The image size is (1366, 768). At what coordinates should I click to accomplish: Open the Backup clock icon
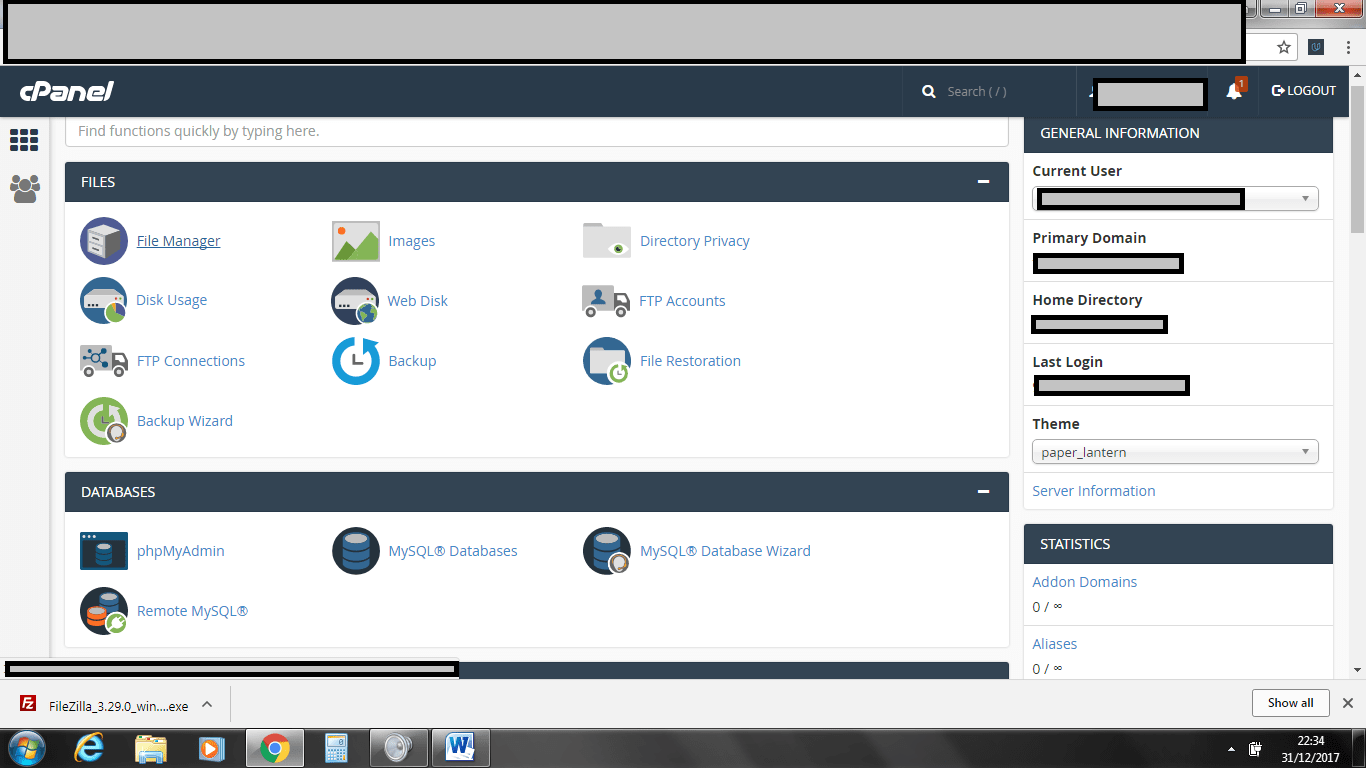click(x=355, y=361)
